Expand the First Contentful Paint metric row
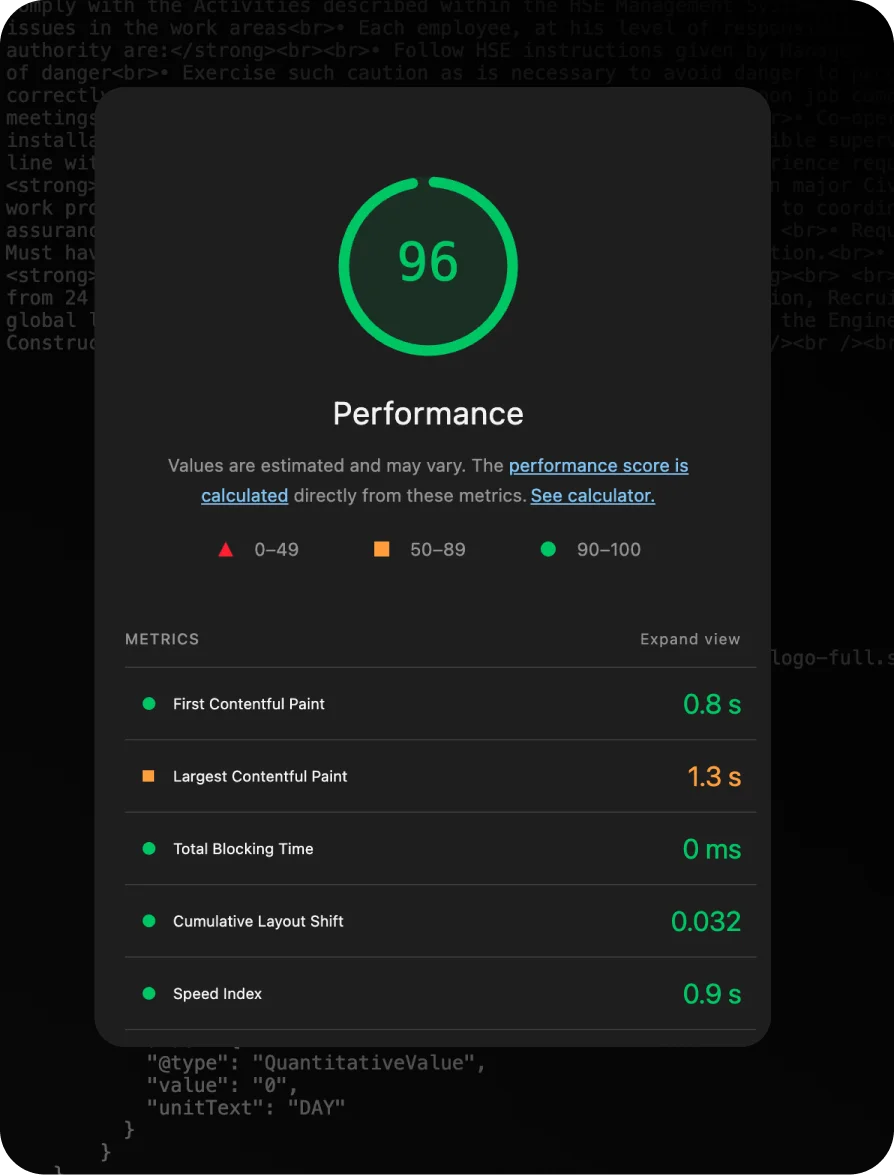The width and height of the screenshot is (894, 1175). point(249,704)
